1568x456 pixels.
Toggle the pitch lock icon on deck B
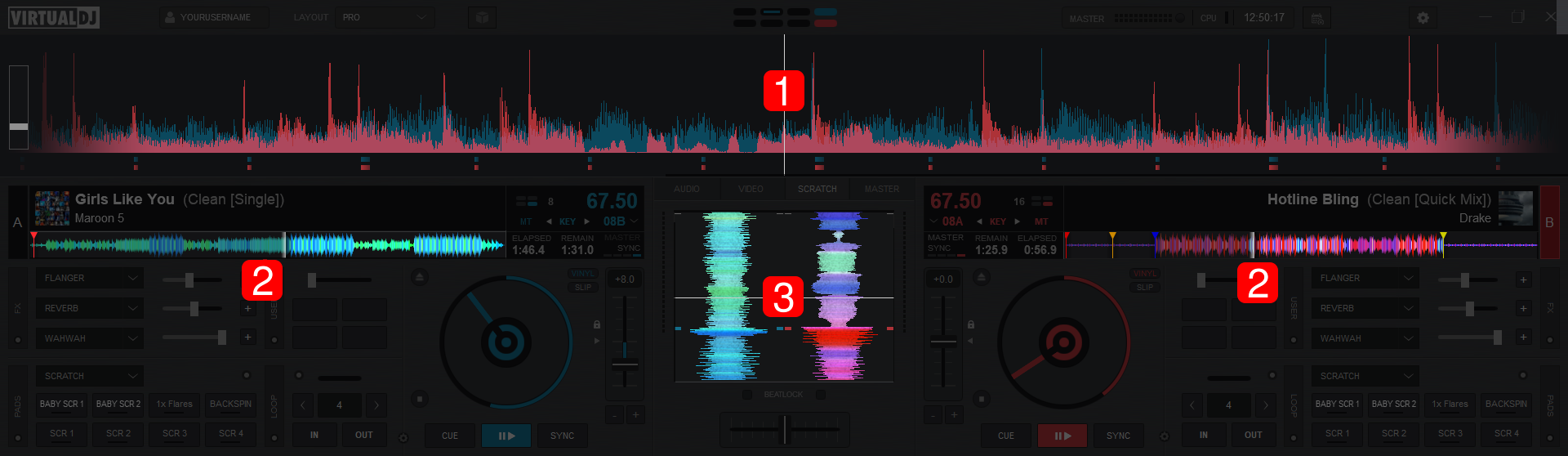pyautogui.click(x=971, y=324)
